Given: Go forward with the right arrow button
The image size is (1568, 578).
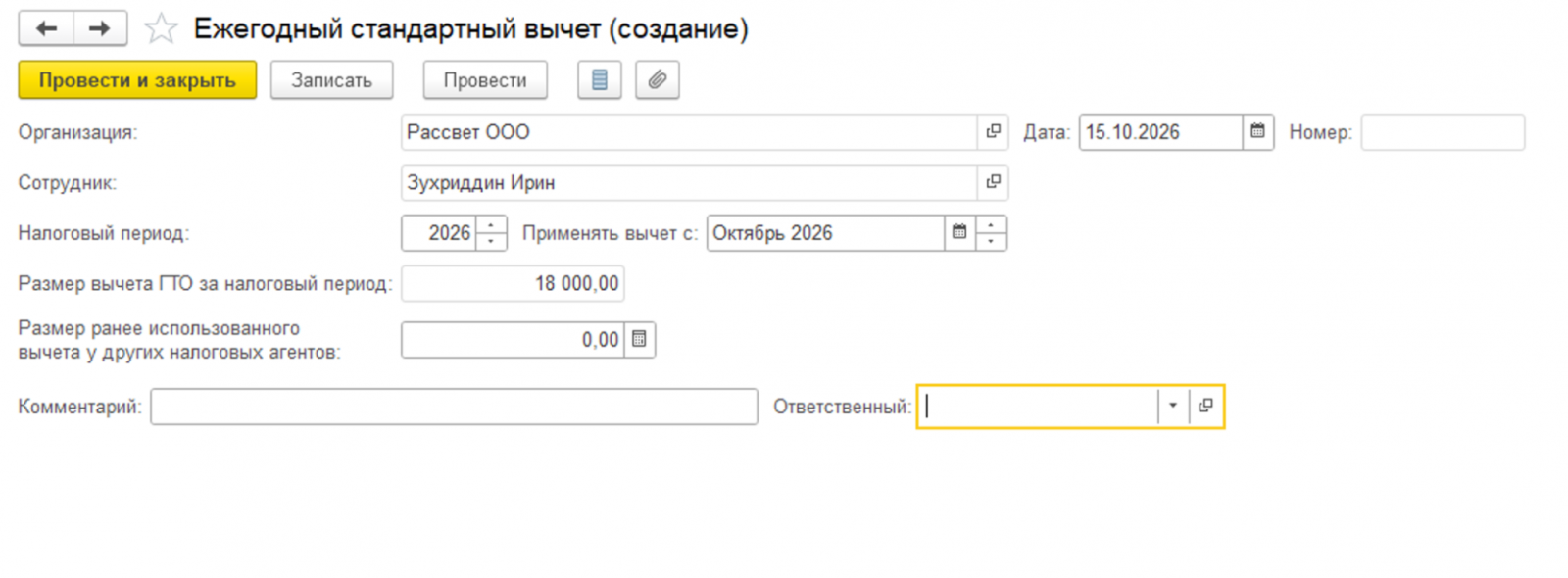Looking at the screenshot, I should pyautogui.click(x=100, y=29).
